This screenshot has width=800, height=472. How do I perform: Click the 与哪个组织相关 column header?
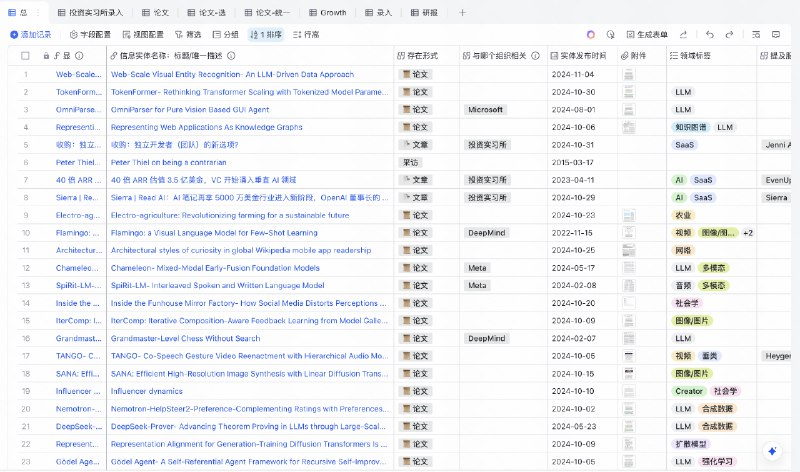[x=503, y=56]
